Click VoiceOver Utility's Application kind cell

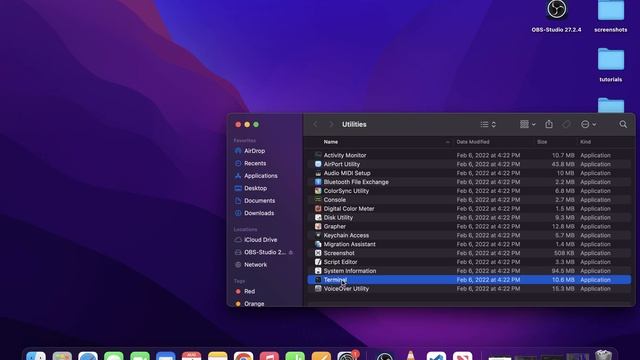tap(596, 289)
